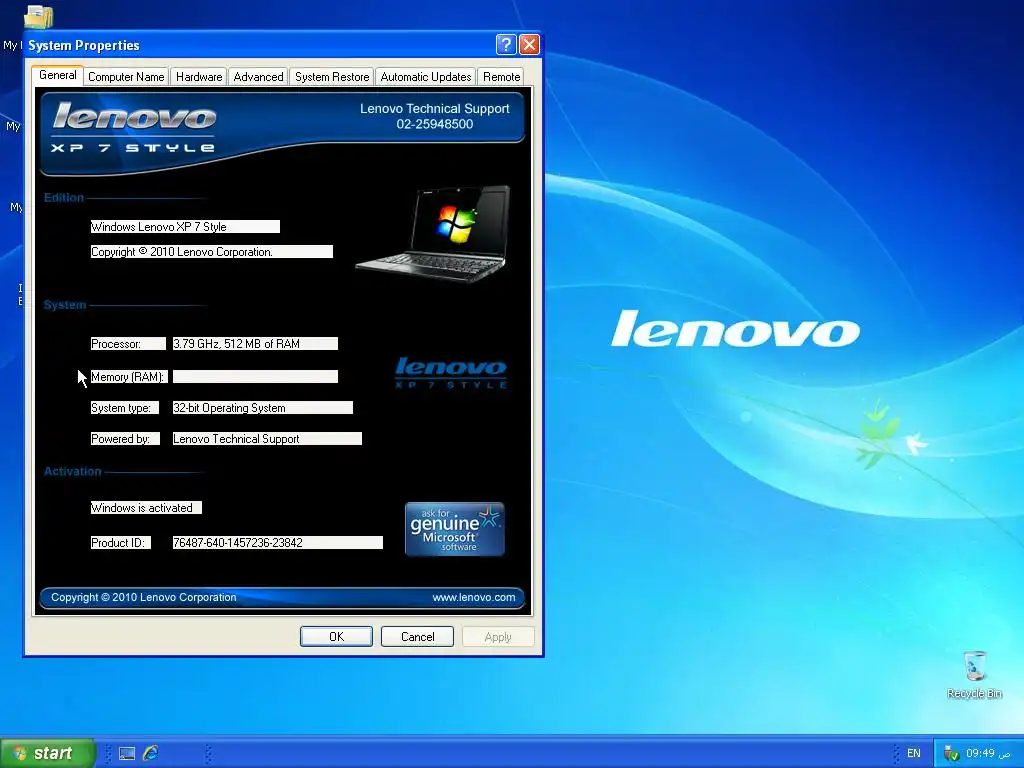Click the Windows Lenovo XP 7 Style text
Image resolution: width=1024 pixels, height=768 pixels.
point(185,227)
